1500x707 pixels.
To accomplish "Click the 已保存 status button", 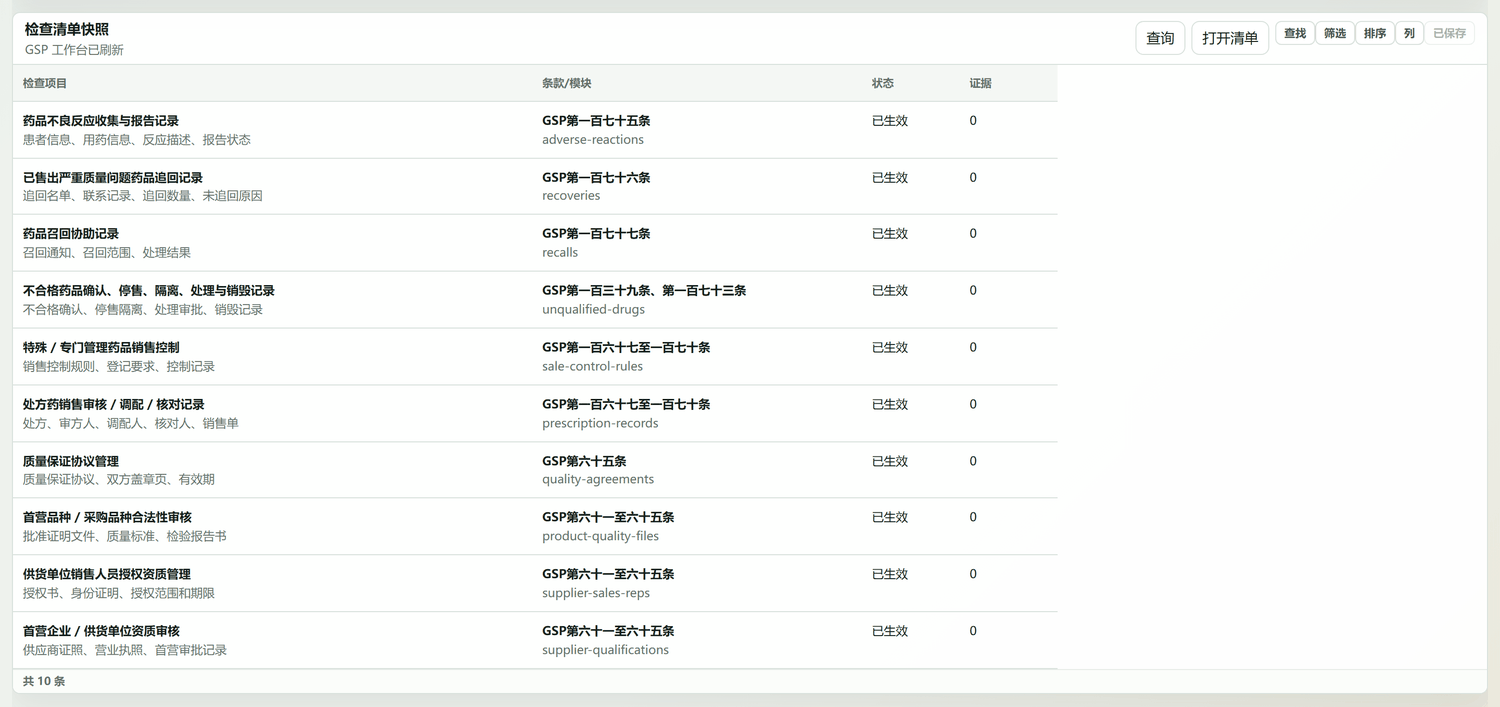I will (1449, 33).
